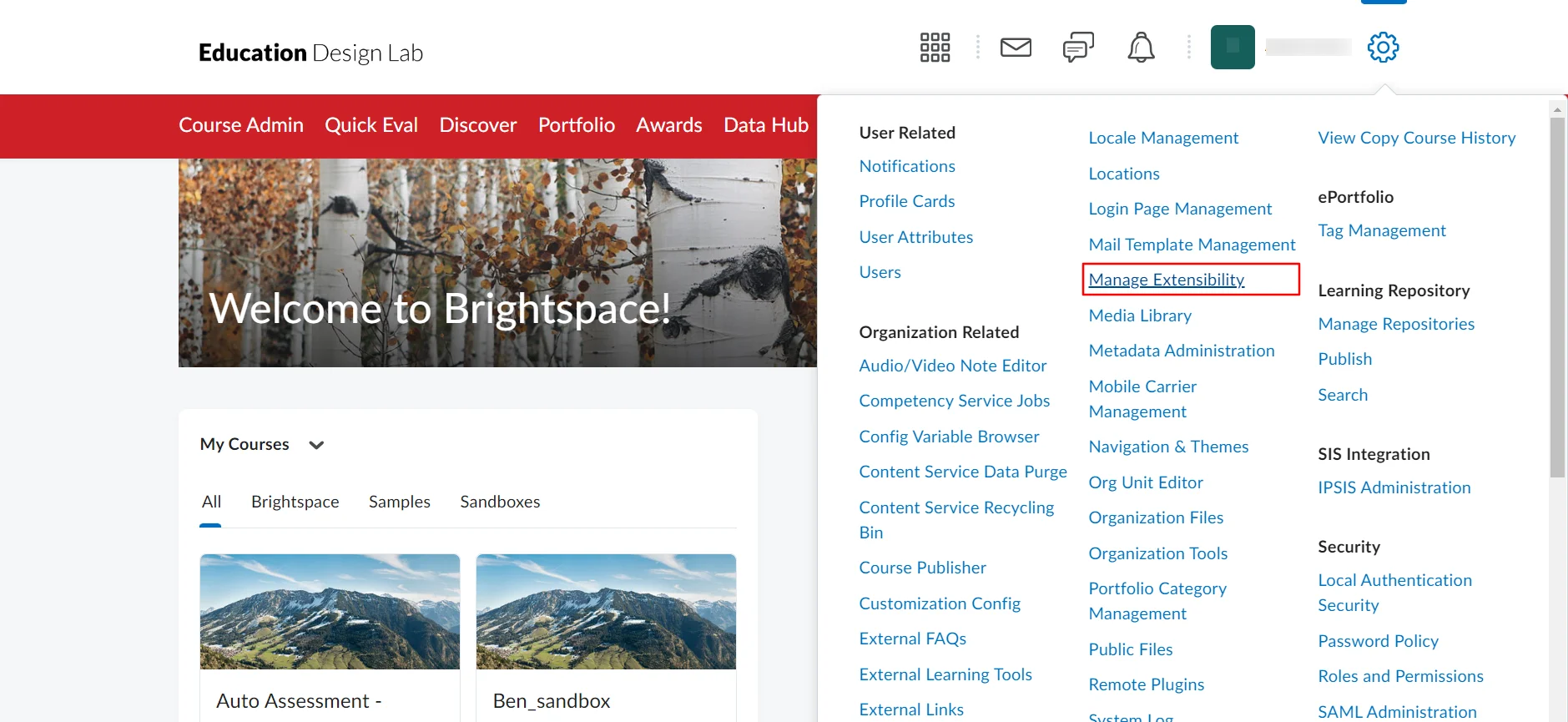Open View Copy Course History
This screenshot has height=722, width=1568.
1417,138
